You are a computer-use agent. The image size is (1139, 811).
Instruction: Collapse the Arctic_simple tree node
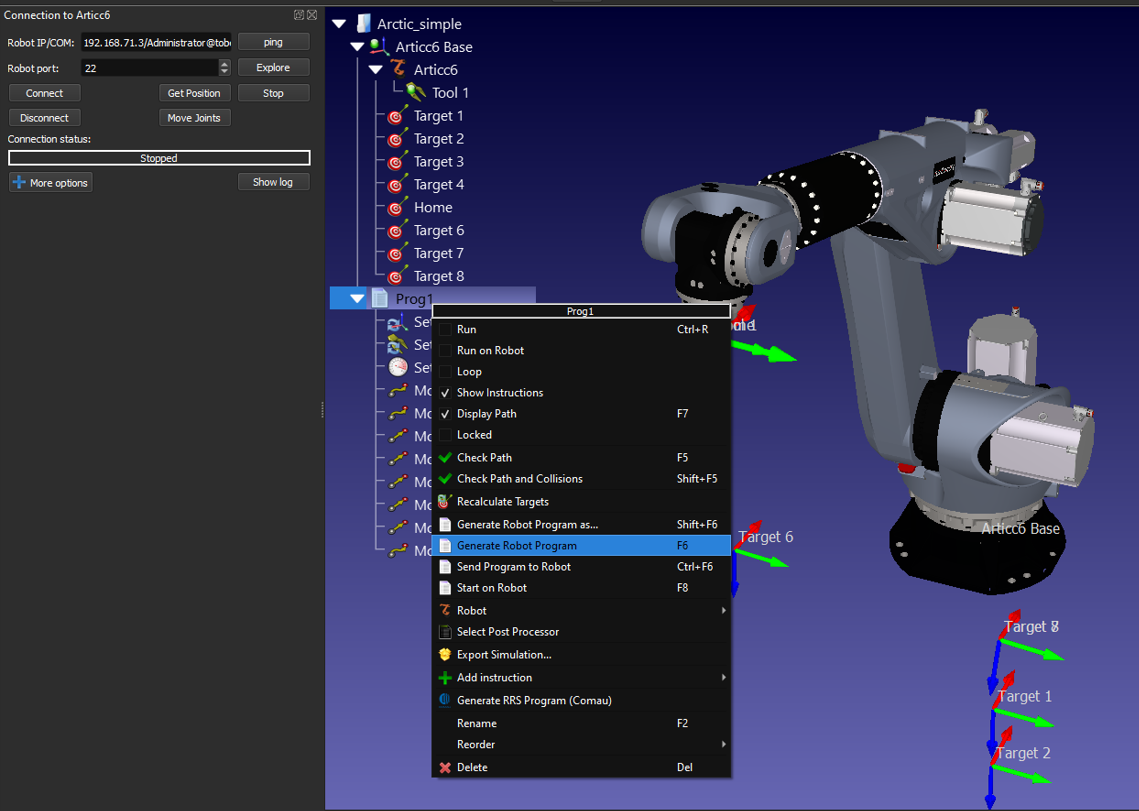coord(339,23)
